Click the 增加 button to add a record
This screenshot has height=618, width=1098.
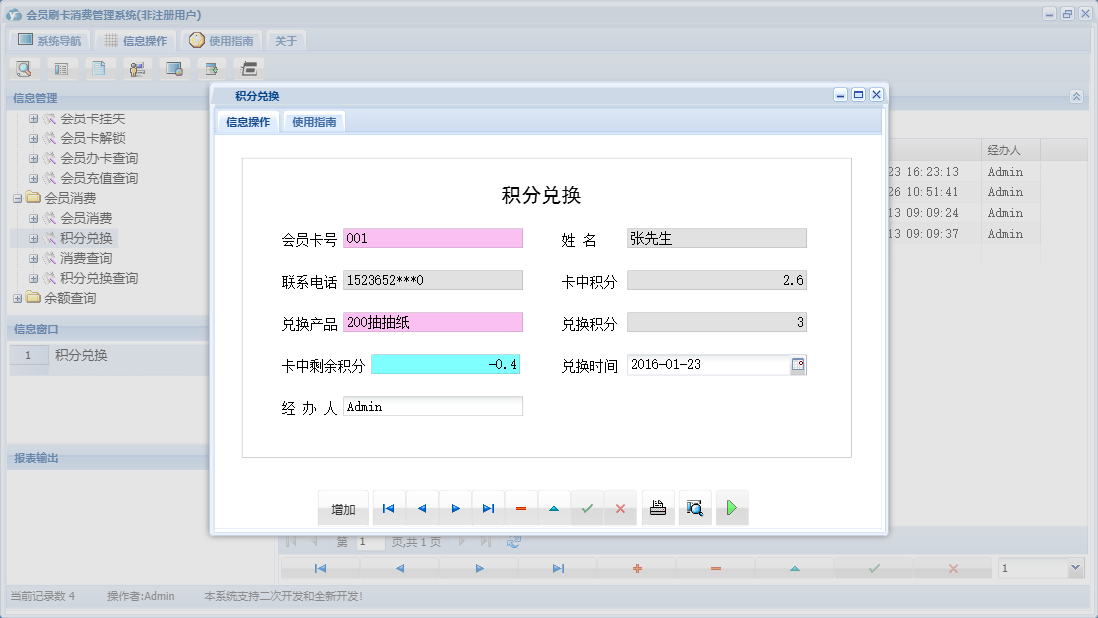click(x=343, y=507)
